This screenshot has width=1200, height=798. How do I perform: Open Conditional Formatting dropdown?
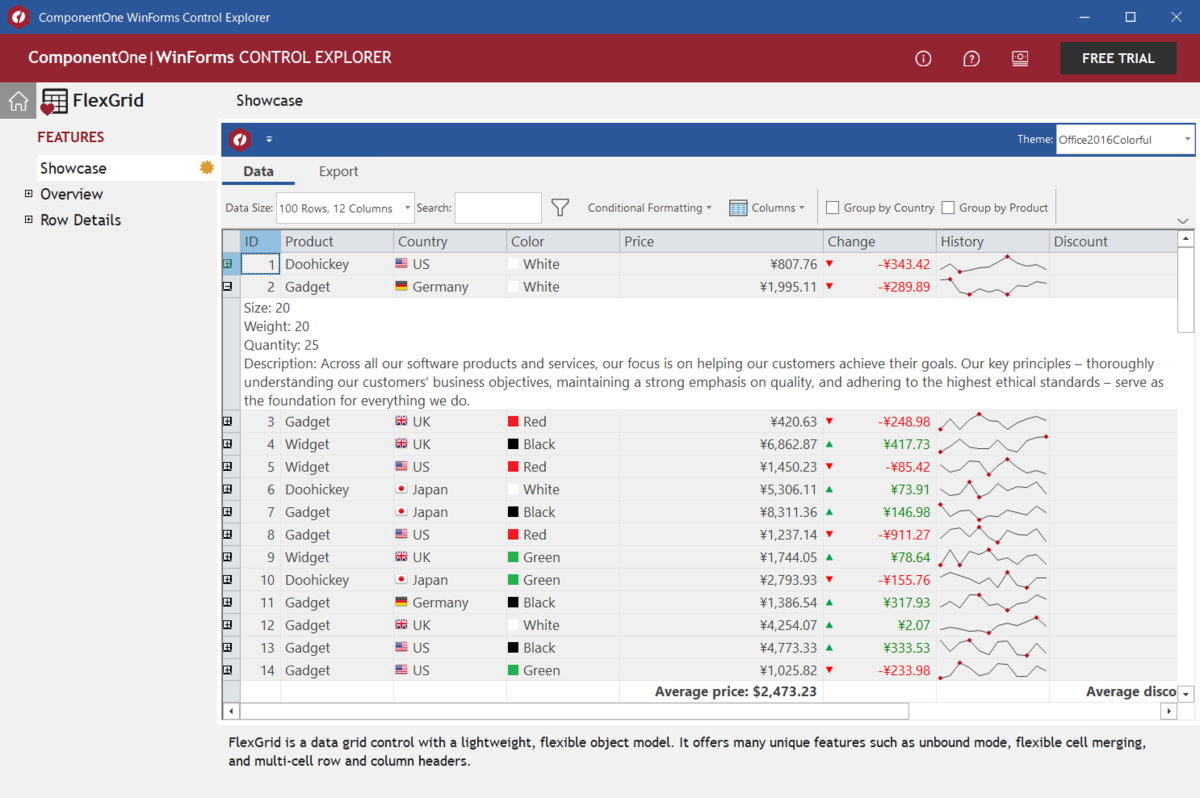[650, 208]
